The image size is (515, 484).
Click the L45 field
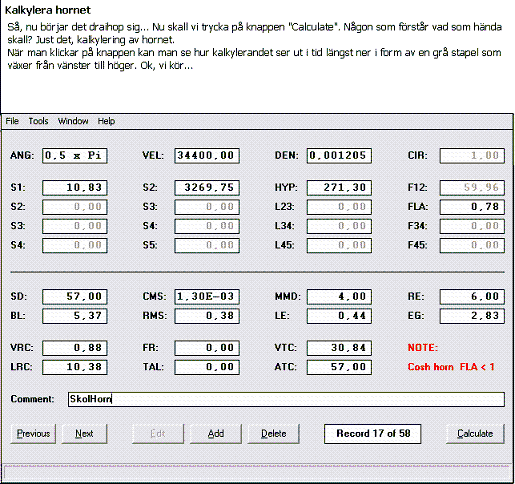pos(339,246)
